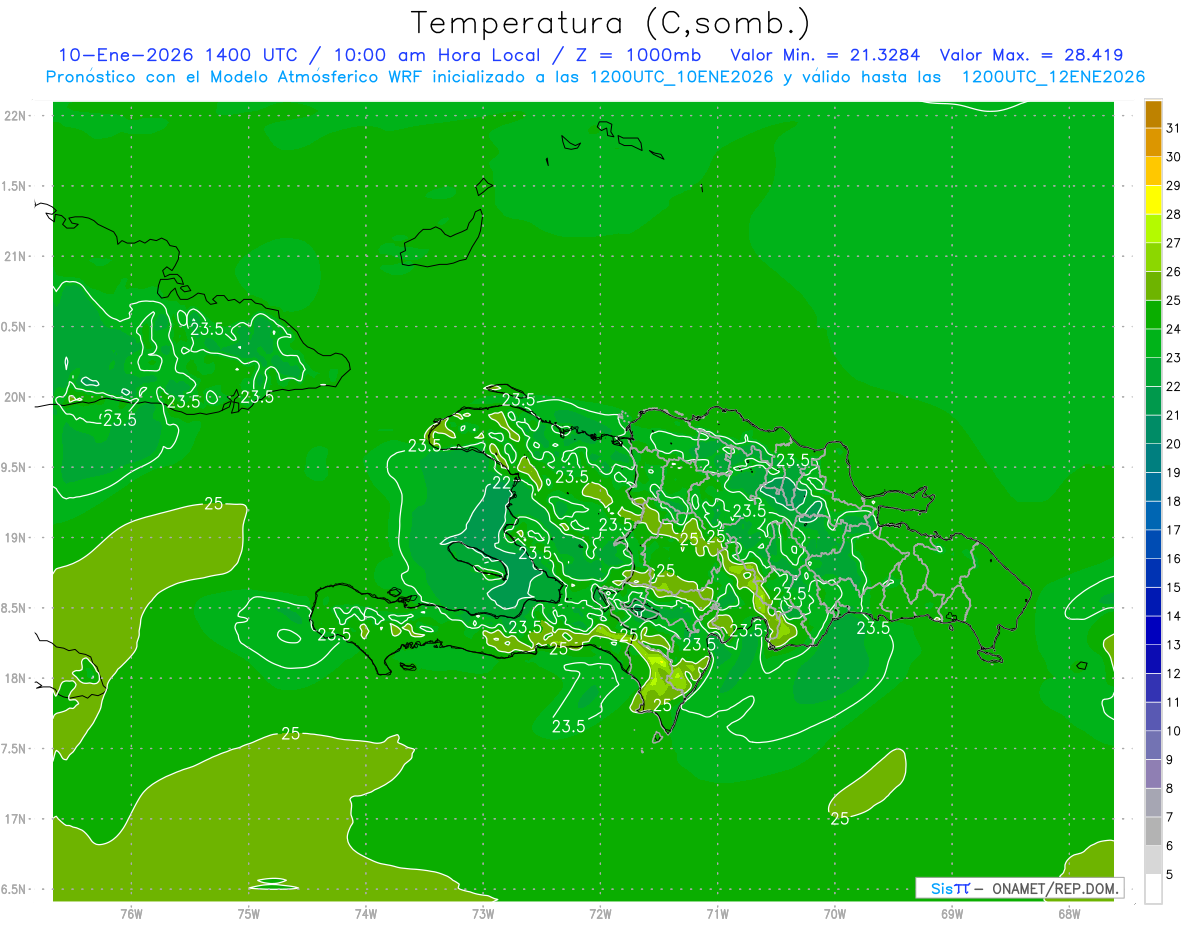1200x927 pixels.
Task: Click the 1.5N latitude axis label
Action: click(x=15, y=186)
